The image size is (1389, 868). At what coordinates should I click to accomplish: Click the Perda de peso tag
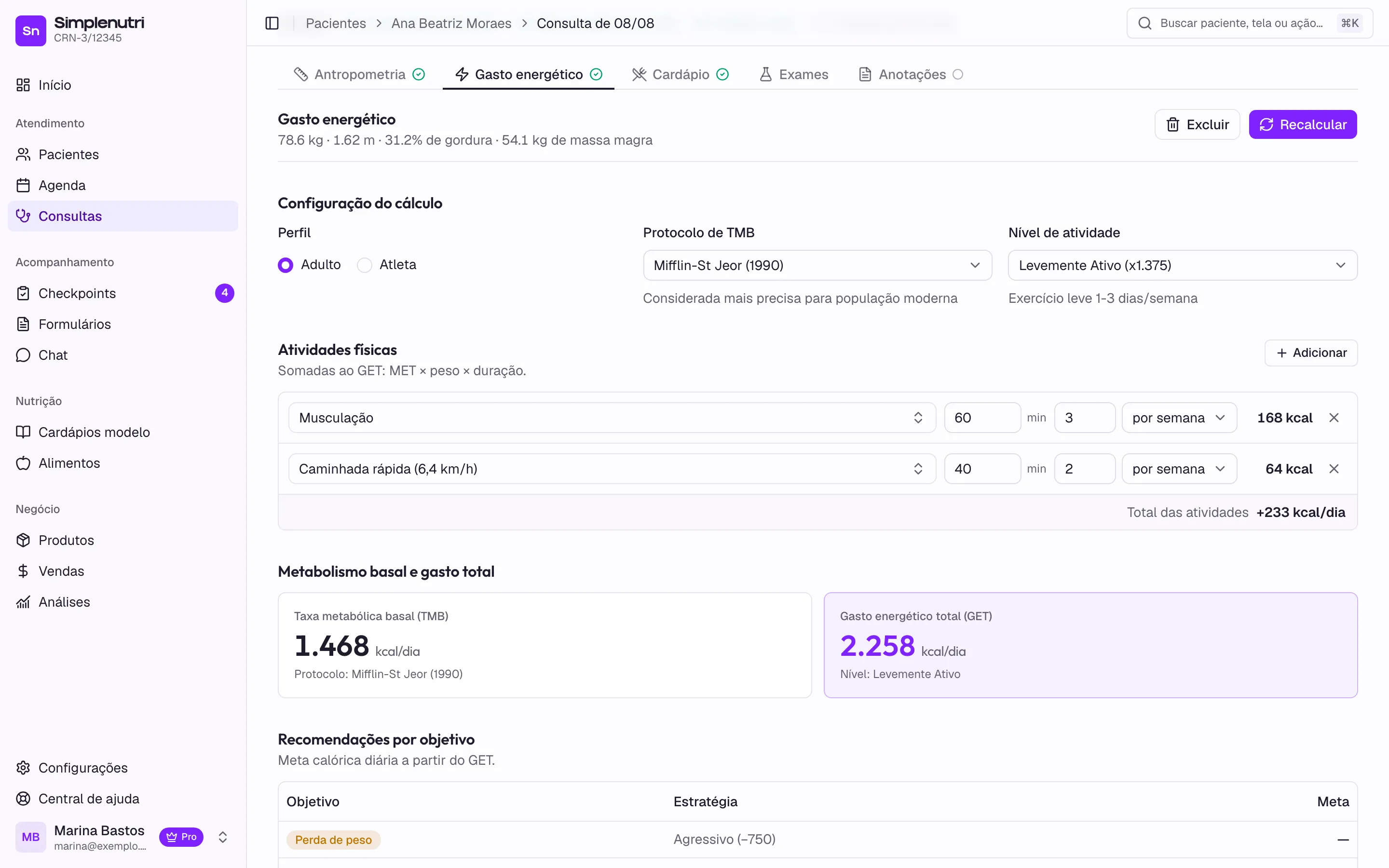click(333, 840)
